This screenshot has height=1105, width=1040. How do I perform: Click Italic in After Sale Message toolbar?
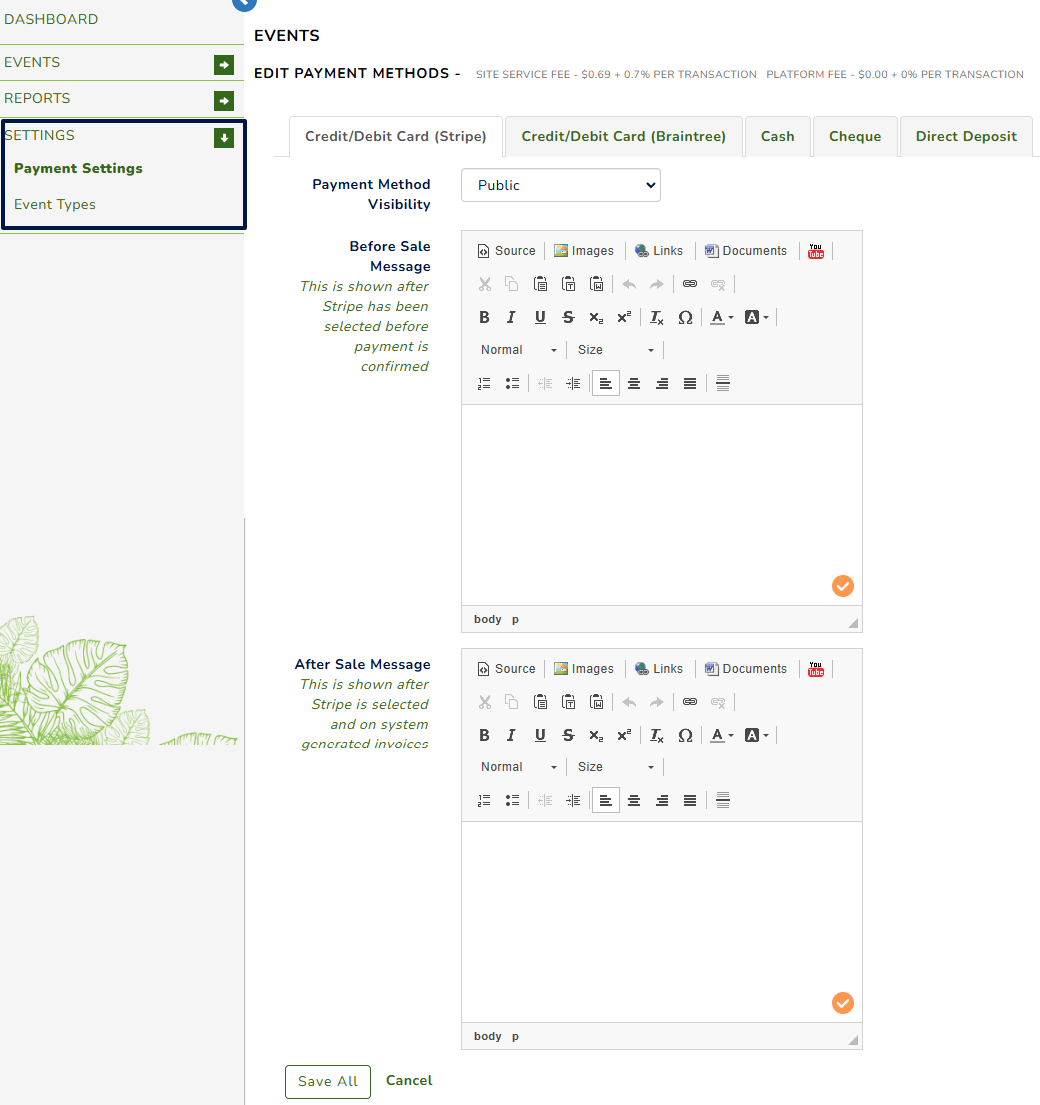point(511,735)
